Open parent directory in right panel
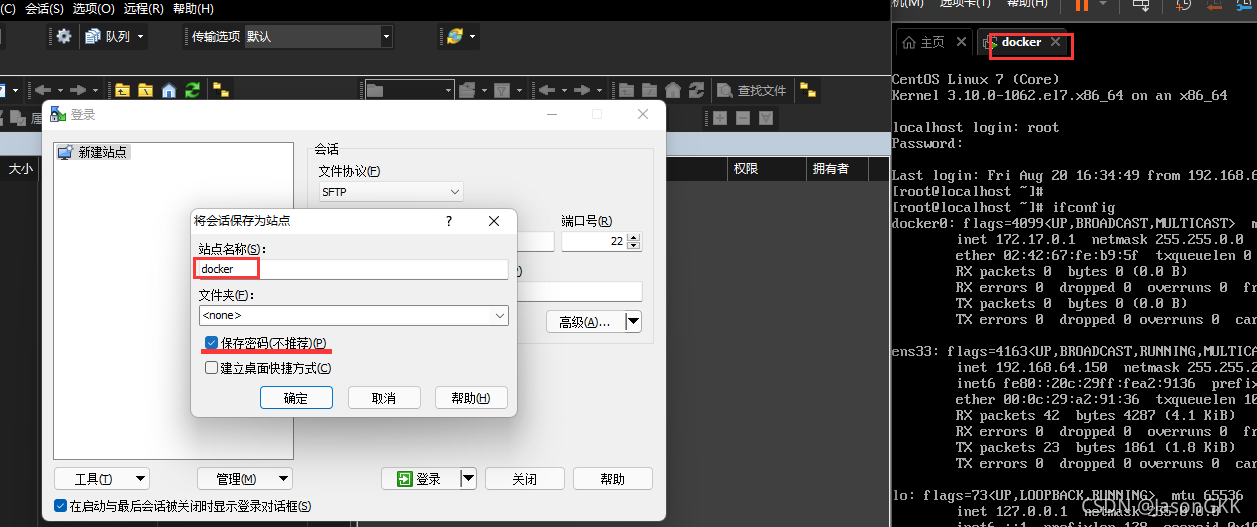The width and height of the screenshot is (1257, 527). pos(628,90)
